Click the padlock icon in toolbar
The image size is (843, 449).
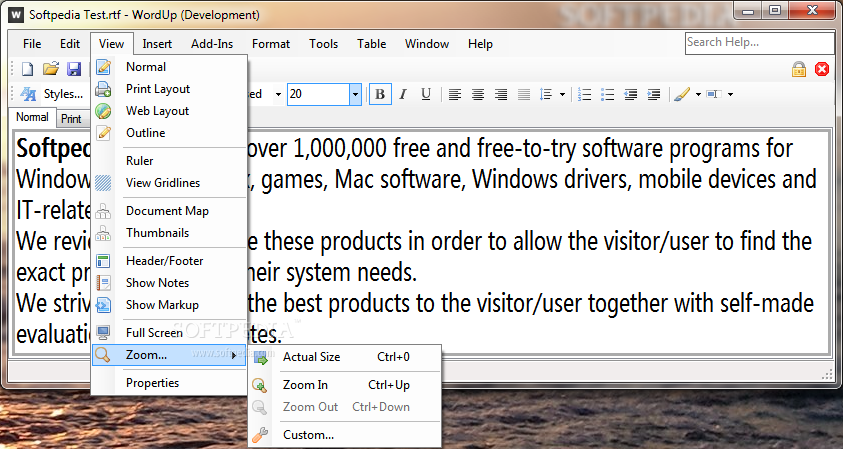click(799, 69)
